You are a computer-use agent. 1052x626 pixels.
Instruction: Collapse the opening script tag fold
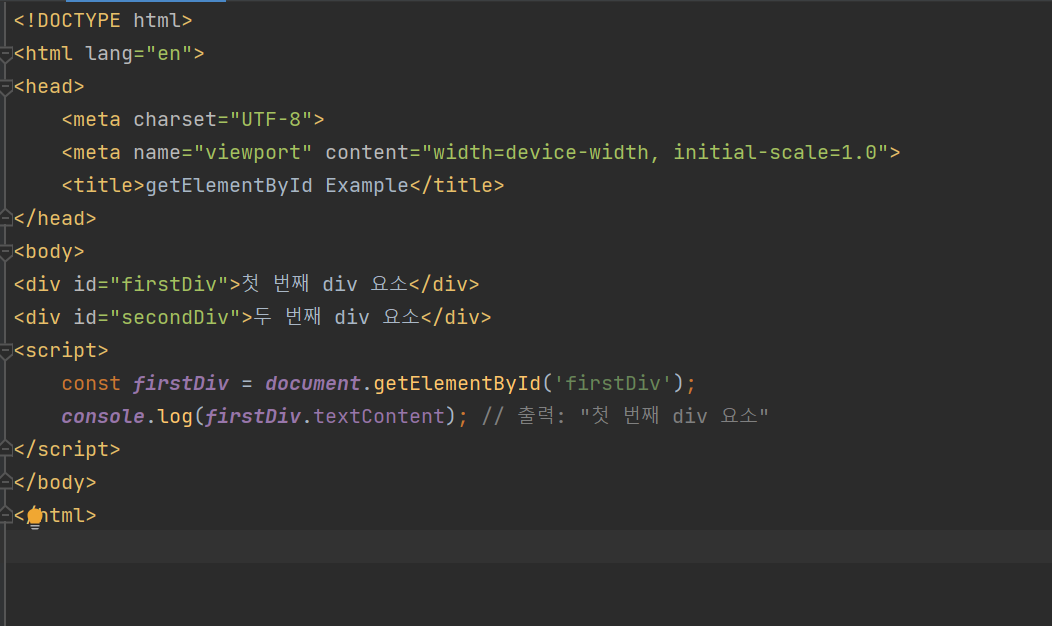pos(6,350)
